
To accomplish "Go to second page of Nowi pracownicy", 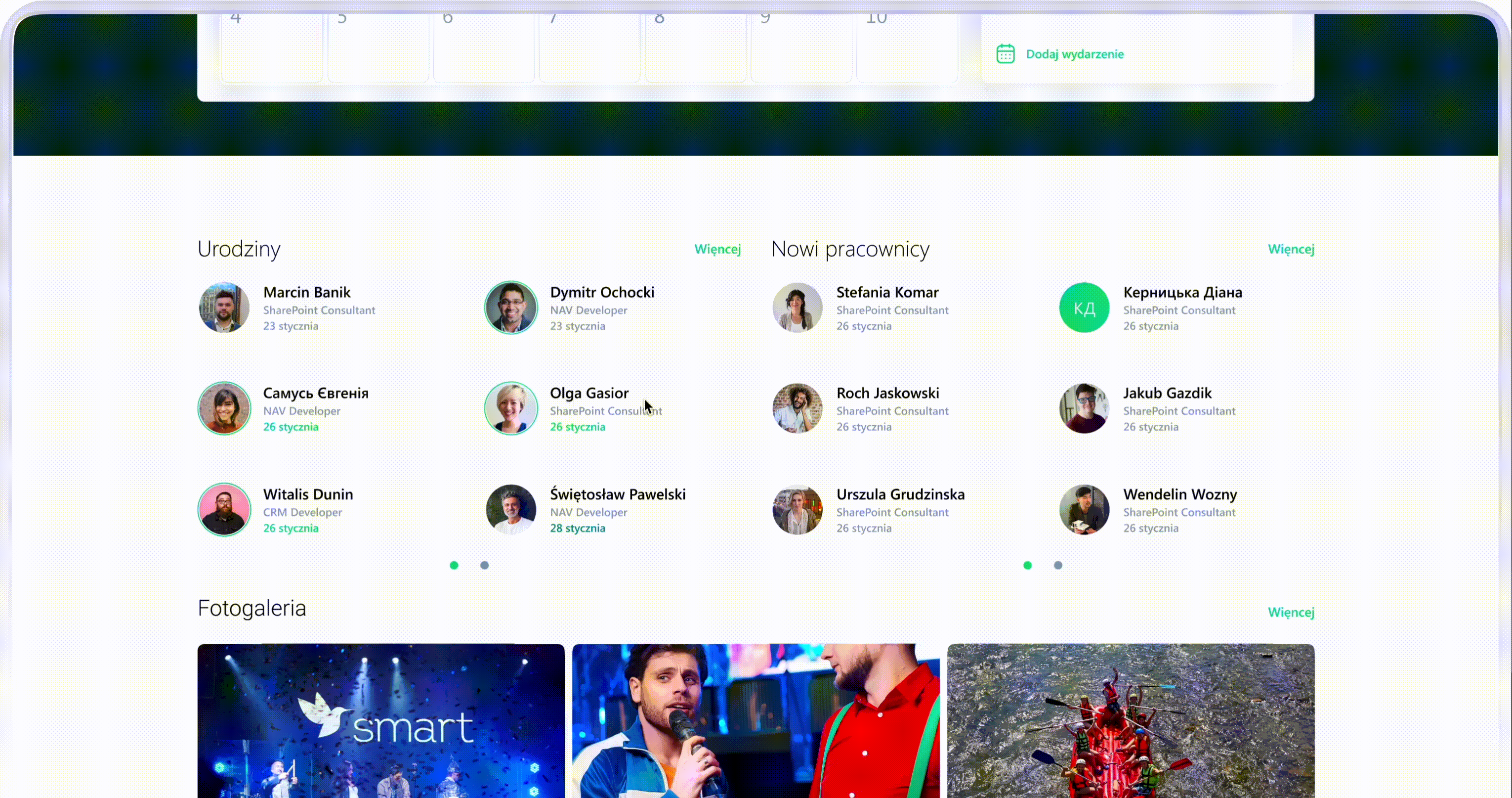I will point(1058,566).
